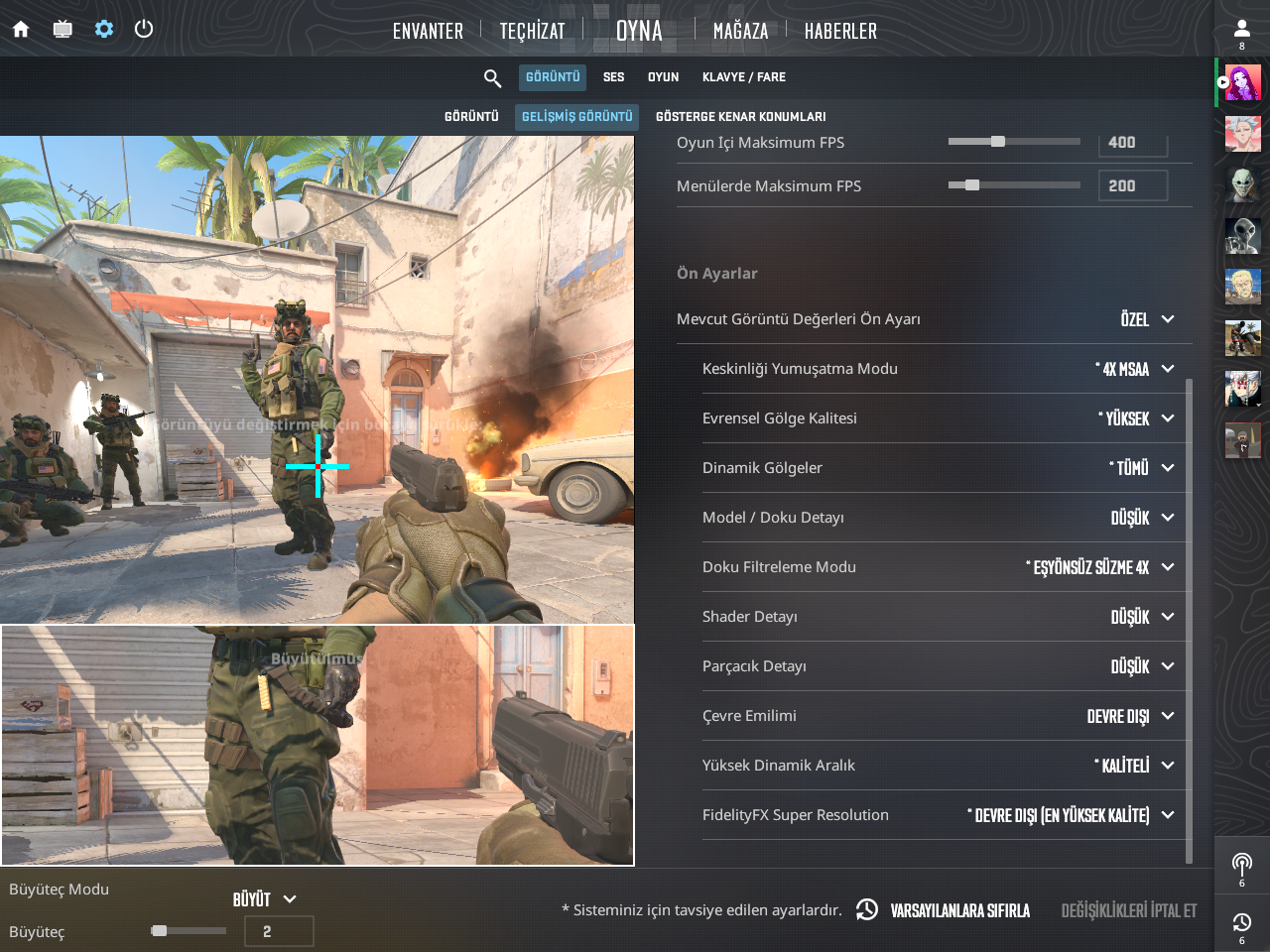
Task: Open the friends list icon
Action: point(1242,29)
